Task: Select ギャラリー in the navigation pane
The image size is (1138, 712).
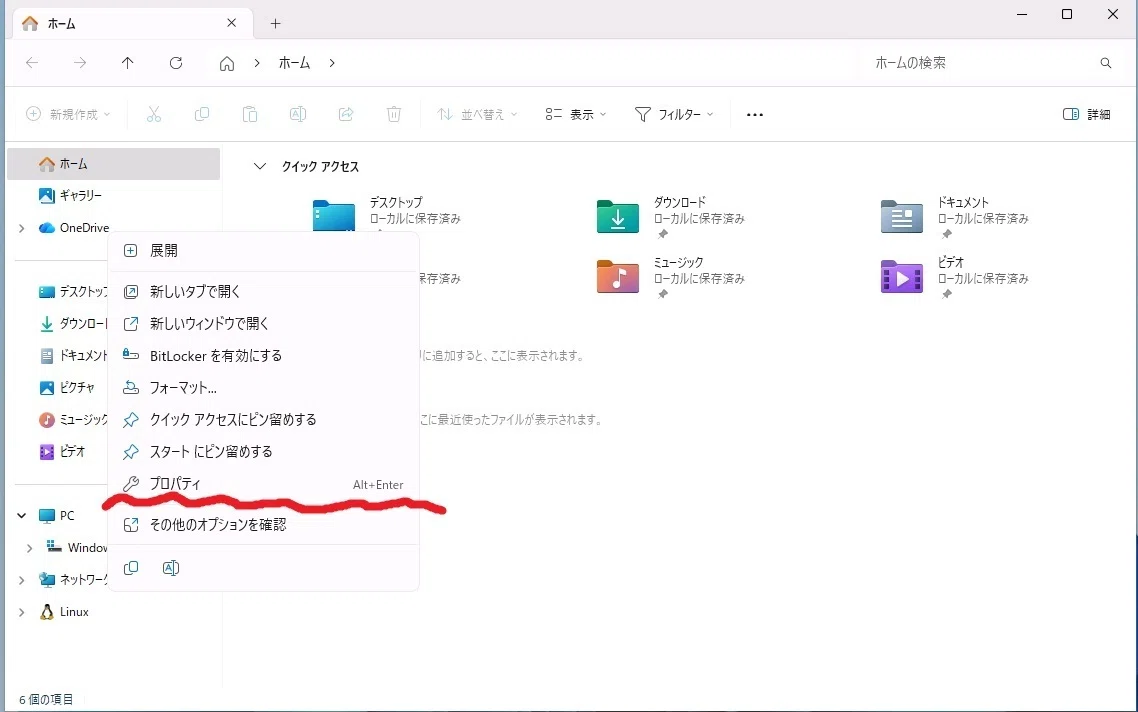Action: point(70,195)
